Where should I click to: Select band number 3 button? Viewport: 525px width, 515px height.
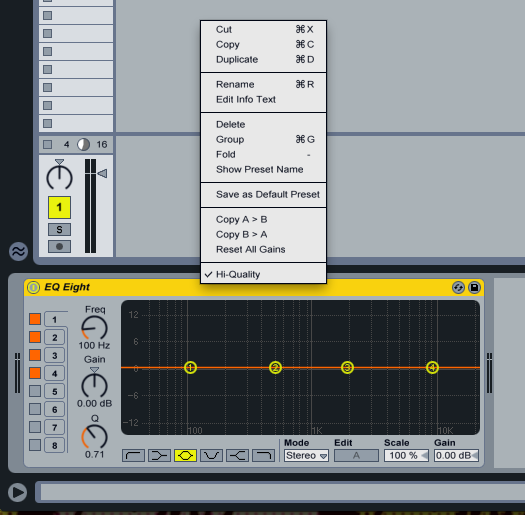(x=55, y=356)
